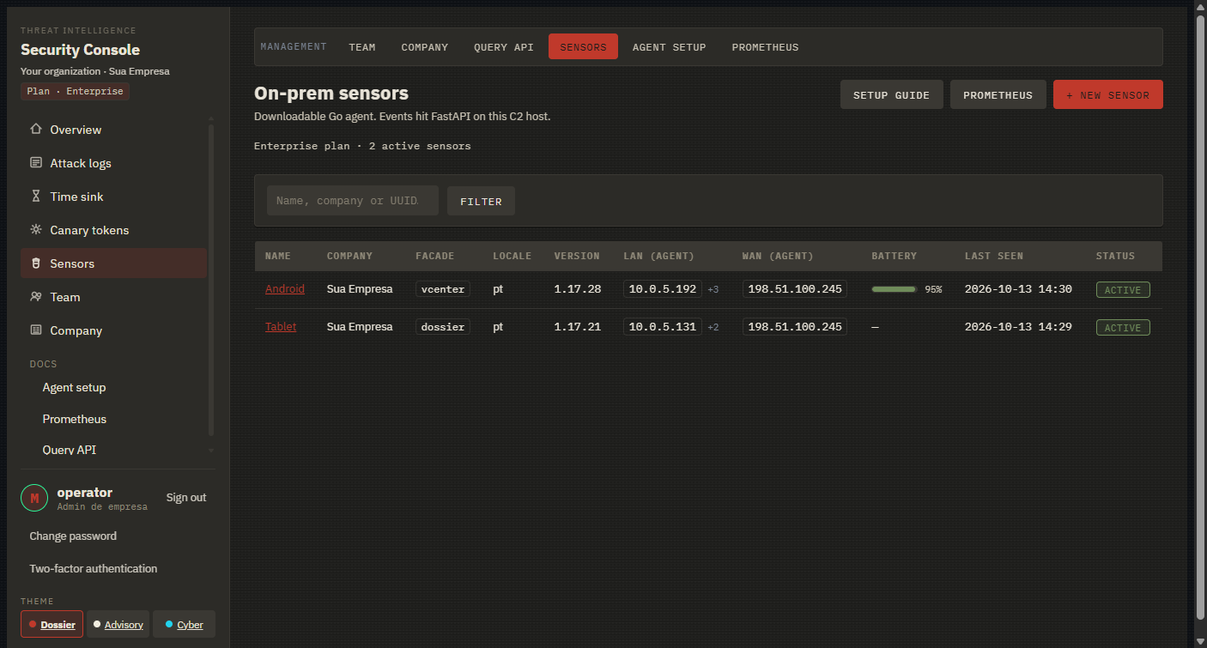Click the Status column header
Screen dimensions: 1207x648
pyautogui.click(x=1115, y=256)
